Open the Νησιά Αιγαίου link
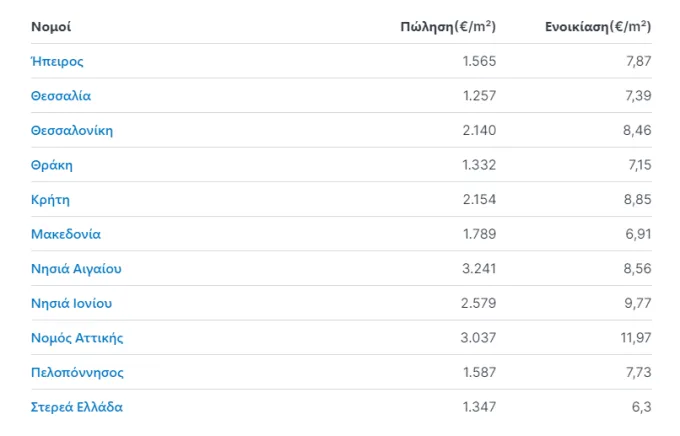Screen dimensions: 680x436 tap(76, 269)
